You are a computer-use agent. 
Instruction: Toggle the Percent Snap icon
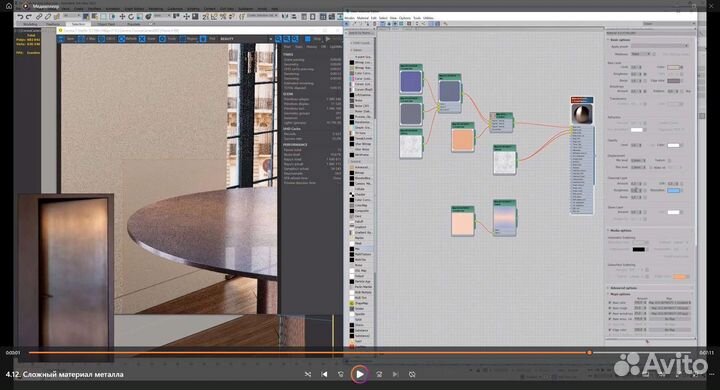(x=223, y=17)
